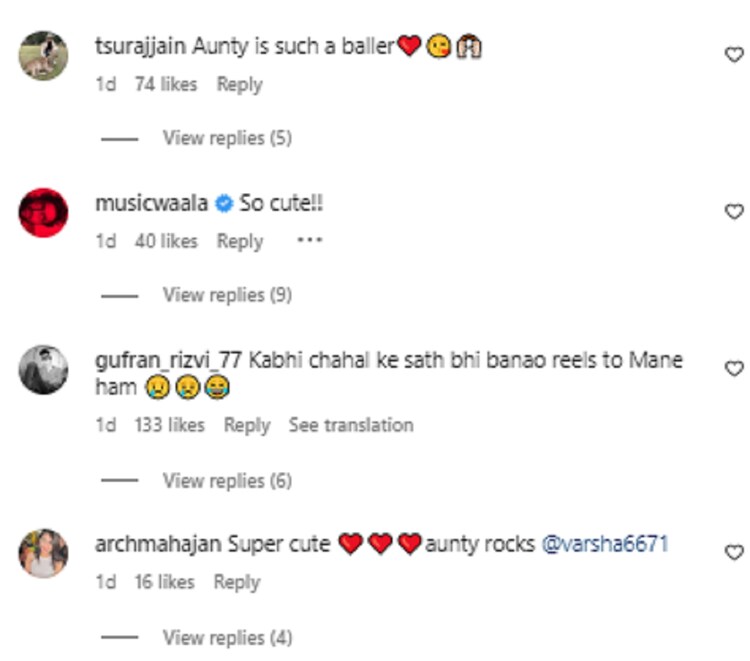Like gufran_rizvi_77's comment with the heart icon
The width and height of the screenshot is (750, 661).
pyautogui.click(x=733, y=369)
